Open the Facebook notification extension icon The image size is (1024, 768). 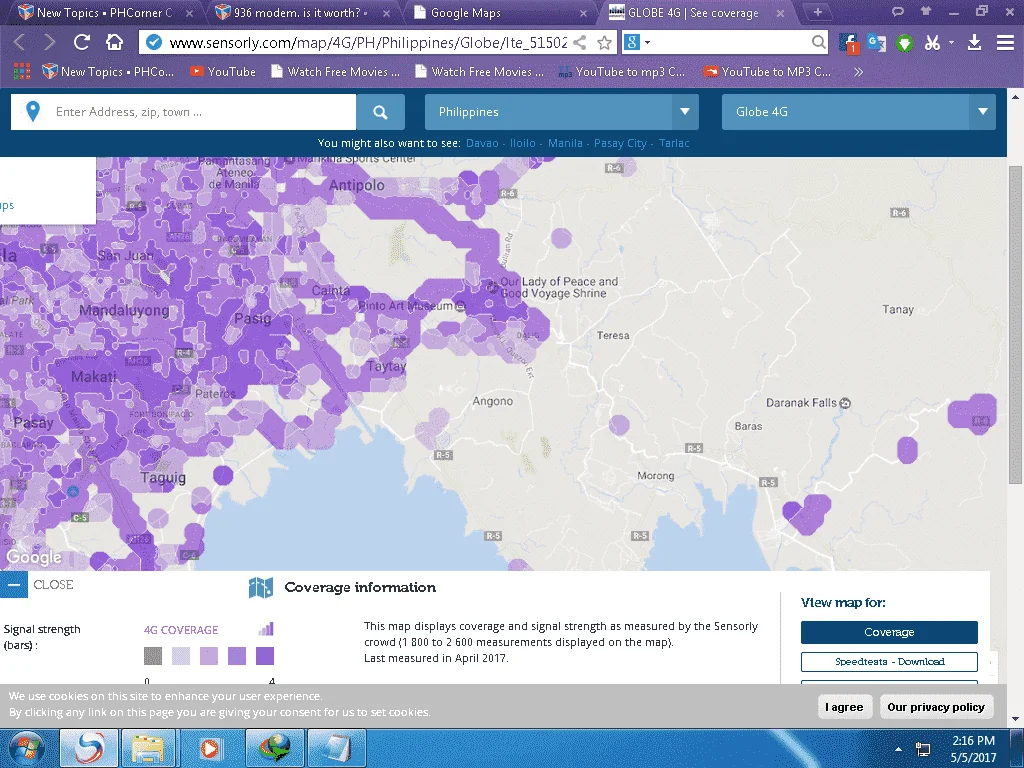(x=849, y=43)
